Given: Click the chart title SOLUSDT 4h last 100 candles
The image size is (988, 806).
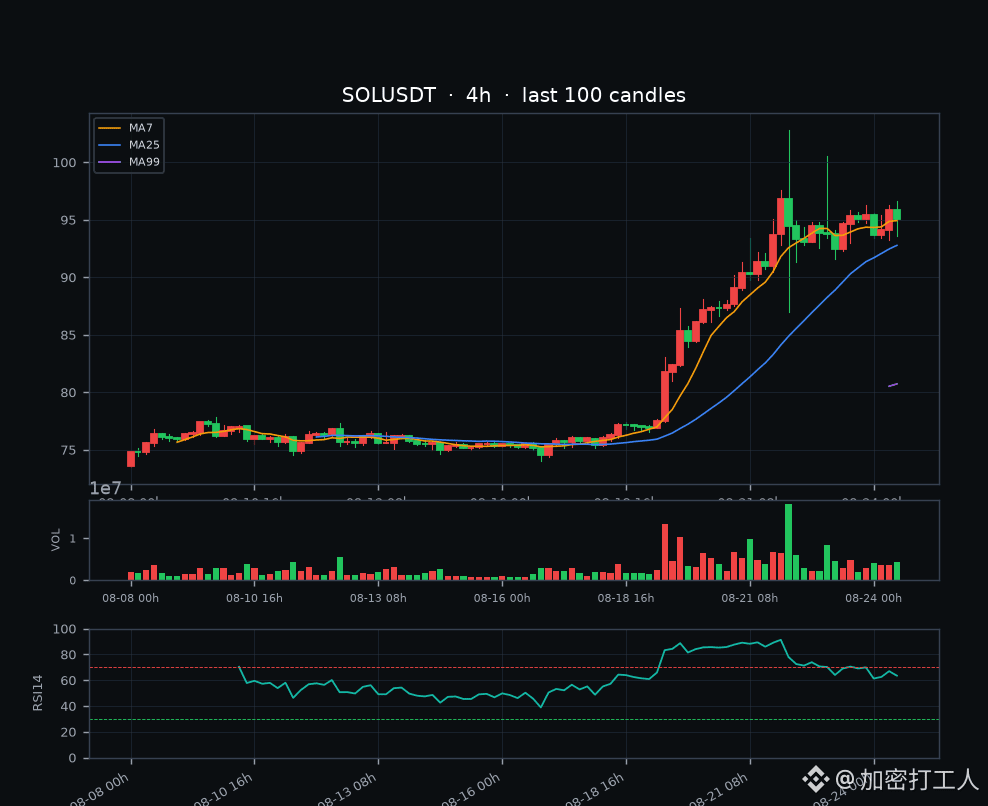Looking at the screenshot, I should tap(514, 95).
